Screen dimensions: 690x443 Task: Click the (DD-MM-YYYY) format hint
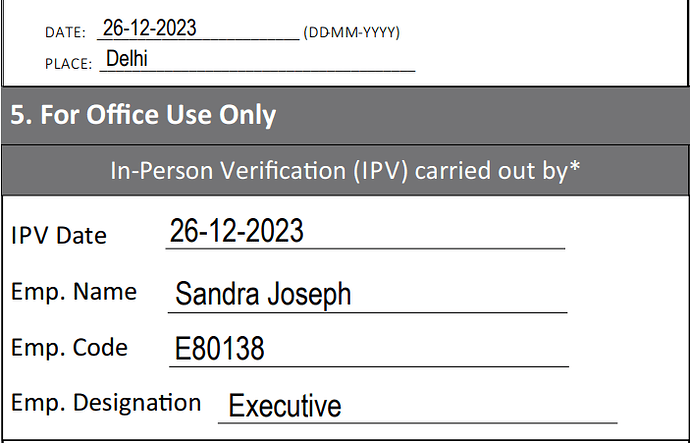(352, 33)
